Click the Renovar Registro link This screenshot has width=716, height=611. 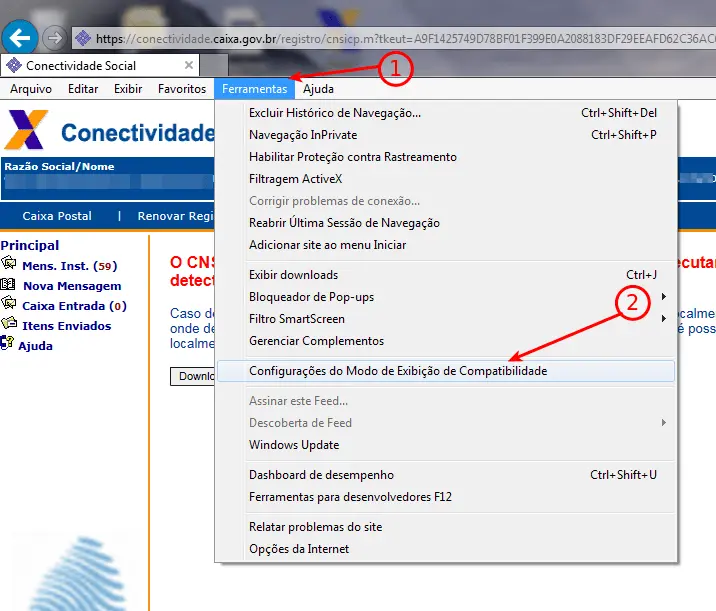click(x=175, y=216)
